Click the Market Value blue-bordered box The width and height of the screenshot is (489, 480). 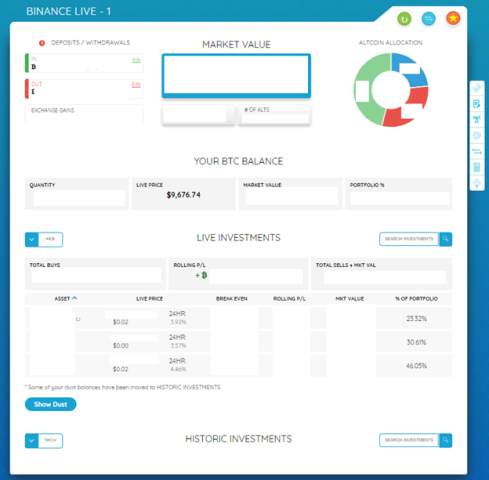pos(236,76)
